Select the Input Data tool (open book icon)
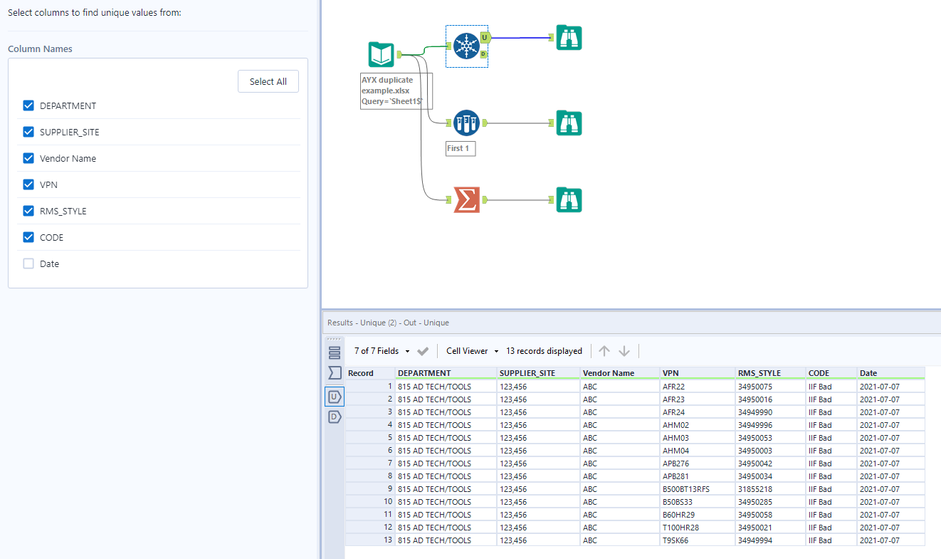941x559 pixels. click(381, 55)
